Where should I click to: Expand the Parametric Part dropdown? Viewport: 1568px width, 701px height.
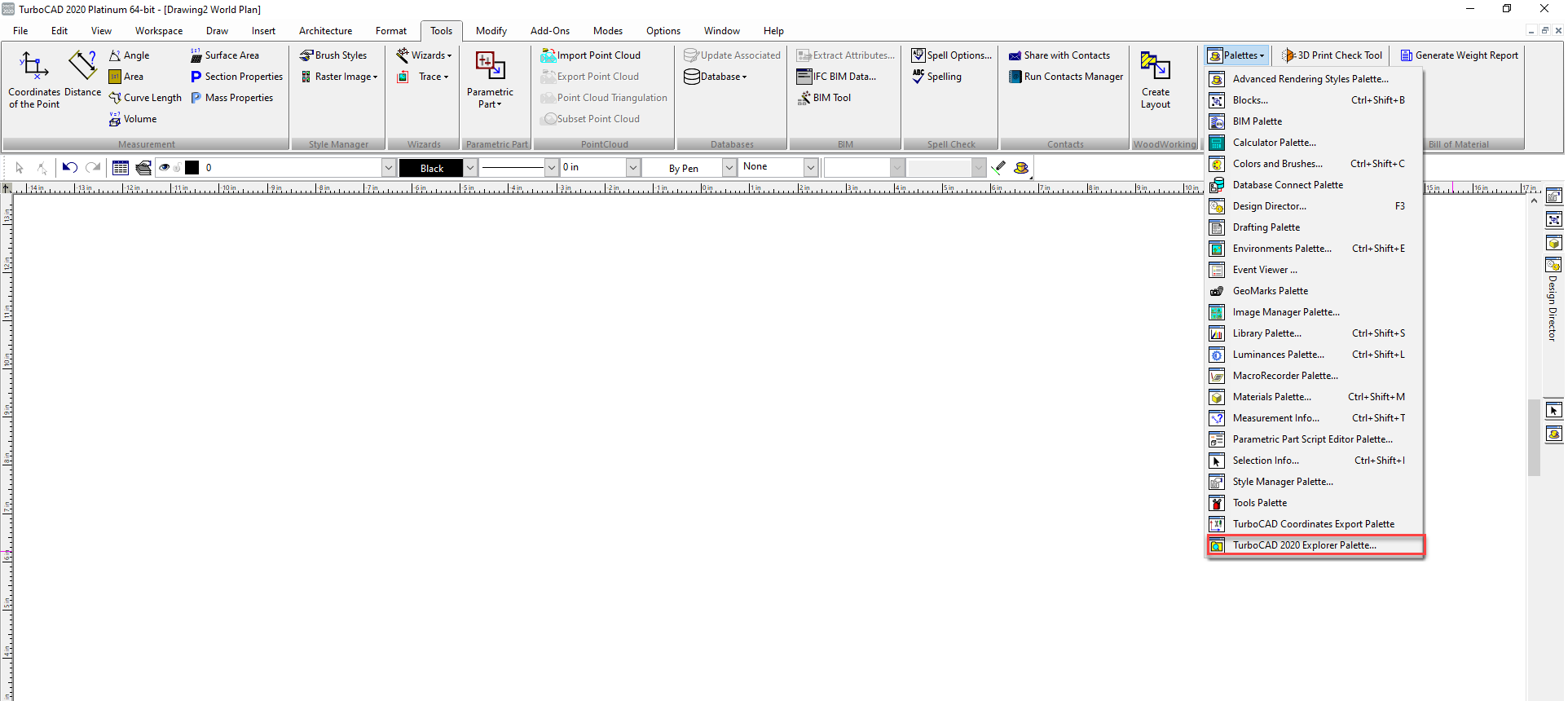[490, 80]
